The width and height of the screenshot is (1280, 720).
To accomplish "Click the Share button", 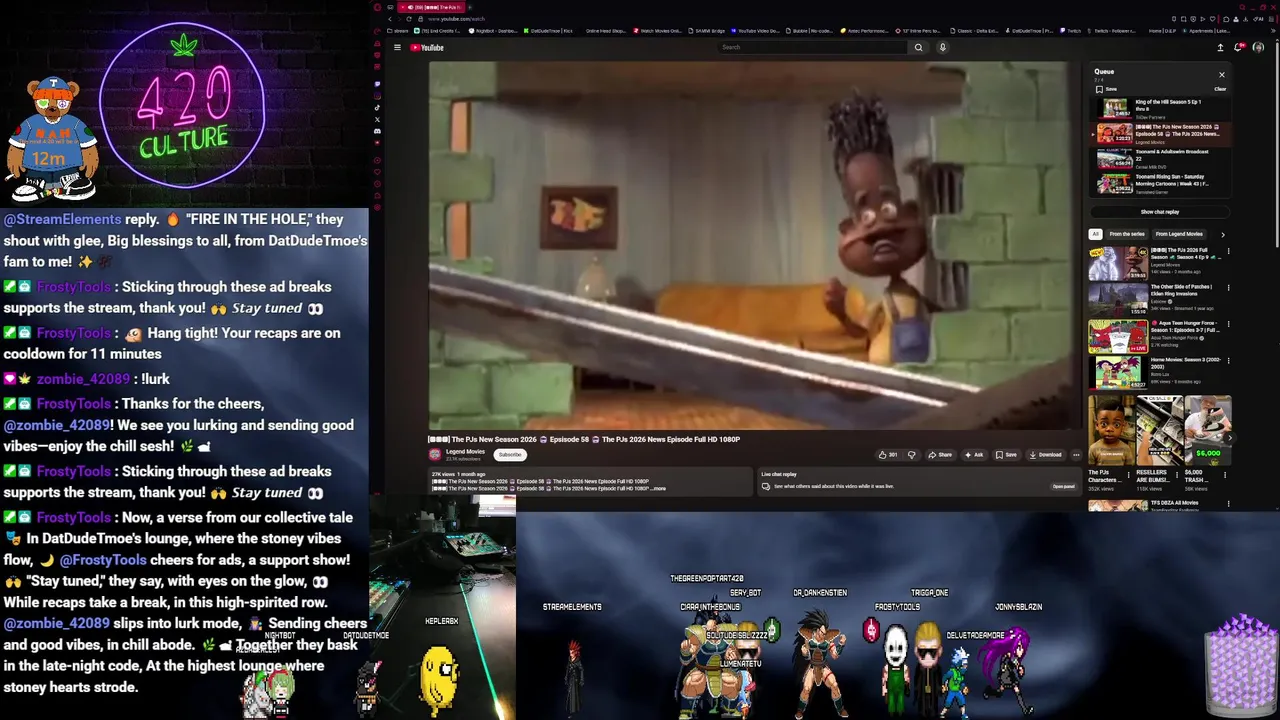I will (x=940, y=455).
